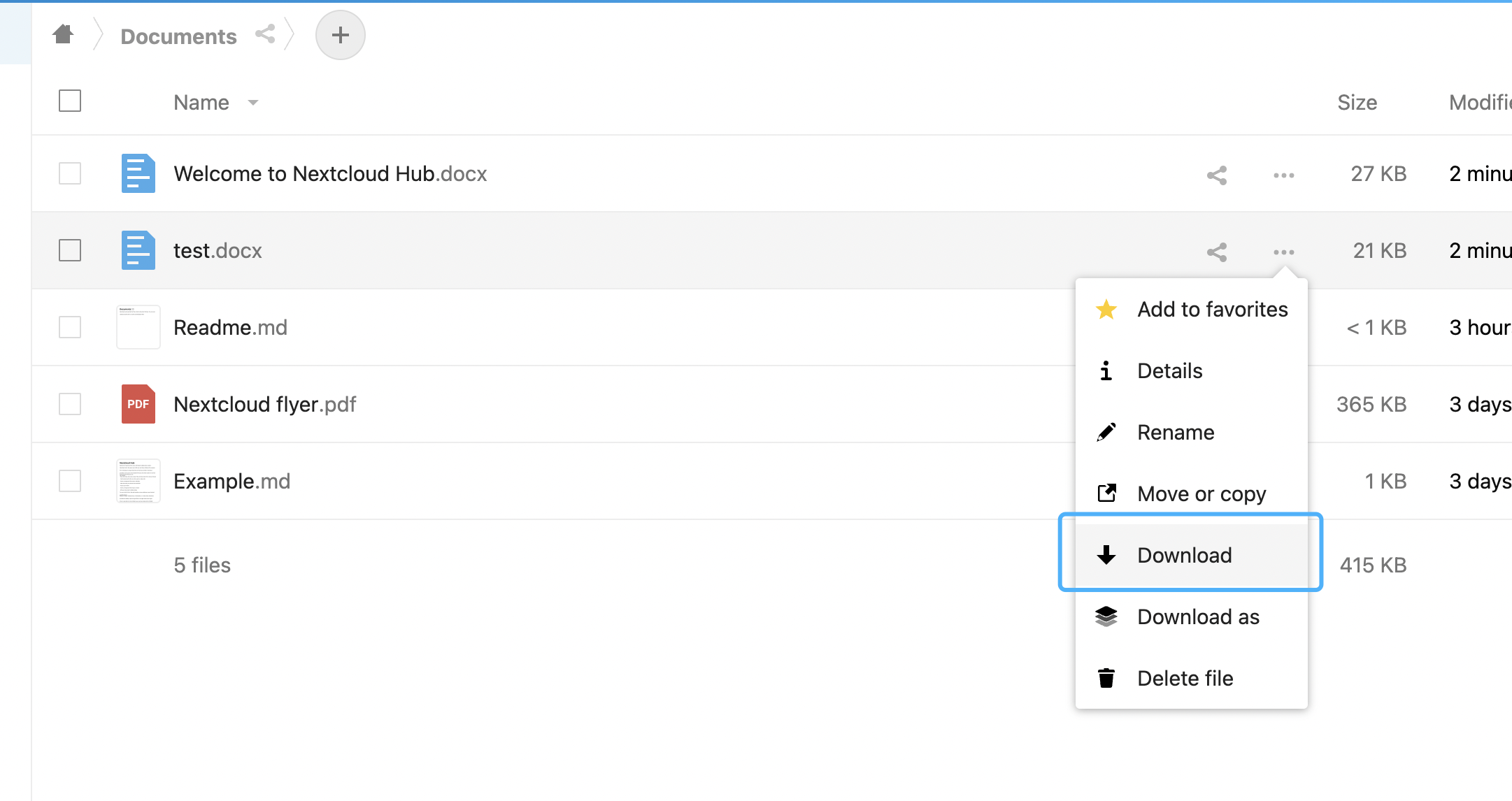This screenshot has width=1512, height=801.
Task: Open Details from the context menu
Action: pyautogui.click(x=1169, y=370)
